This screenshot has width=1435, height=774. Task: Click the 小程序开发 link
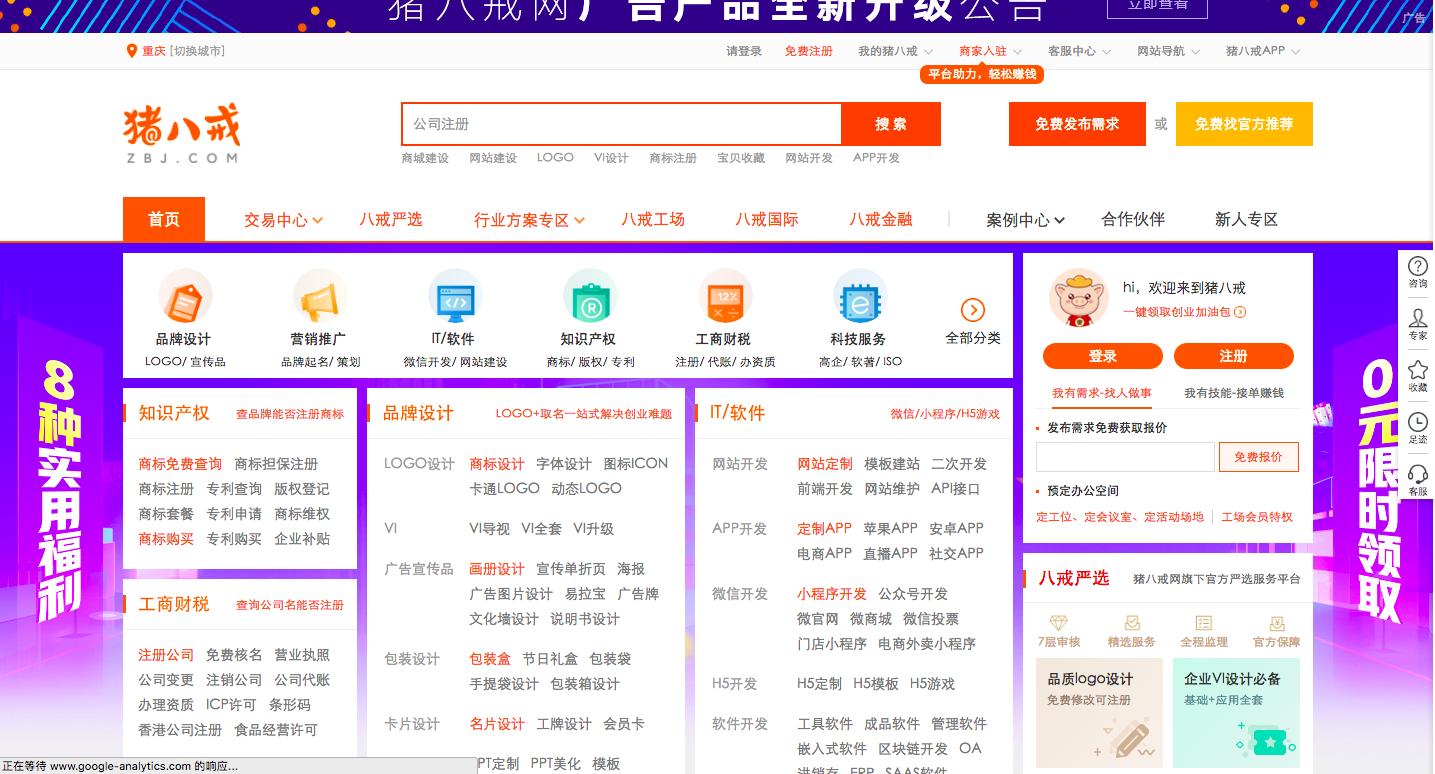coord(832,594)
